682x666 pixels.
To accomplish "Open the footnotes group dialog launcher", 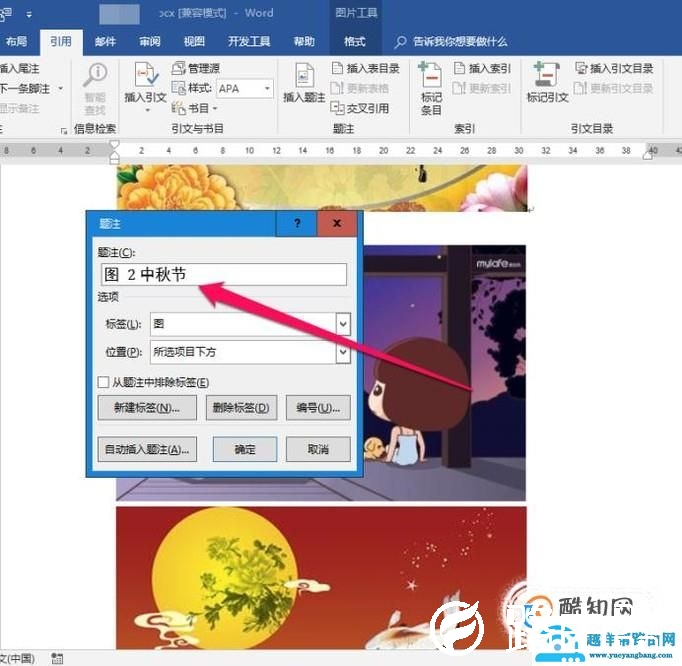I will pyautogui.click(x=64, y=130).
